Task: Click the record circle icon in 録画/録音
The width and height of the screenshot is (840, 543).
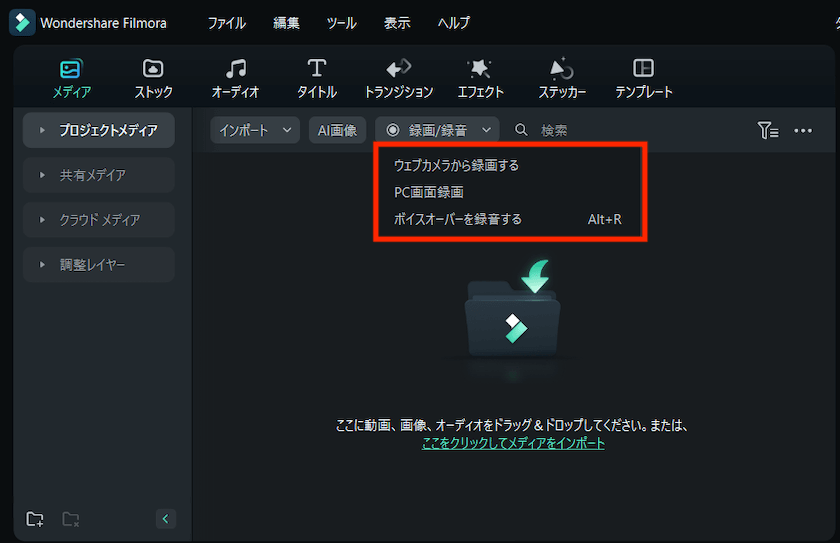Action: (x=393, y=130)
